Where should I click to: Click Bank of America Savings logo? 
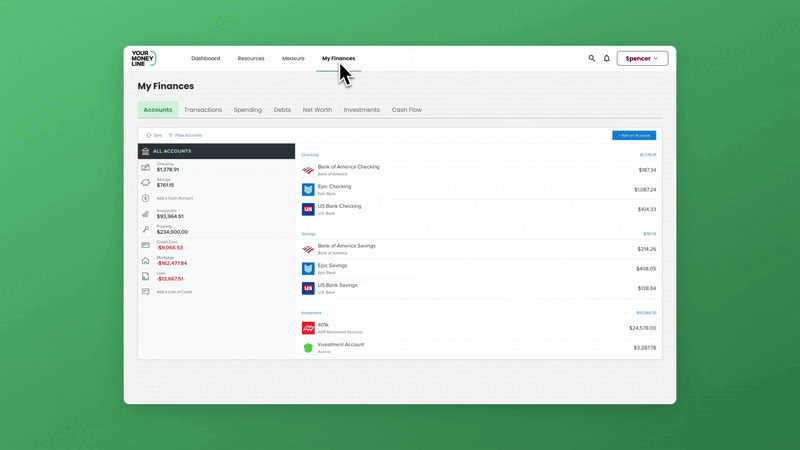point(308,249)
